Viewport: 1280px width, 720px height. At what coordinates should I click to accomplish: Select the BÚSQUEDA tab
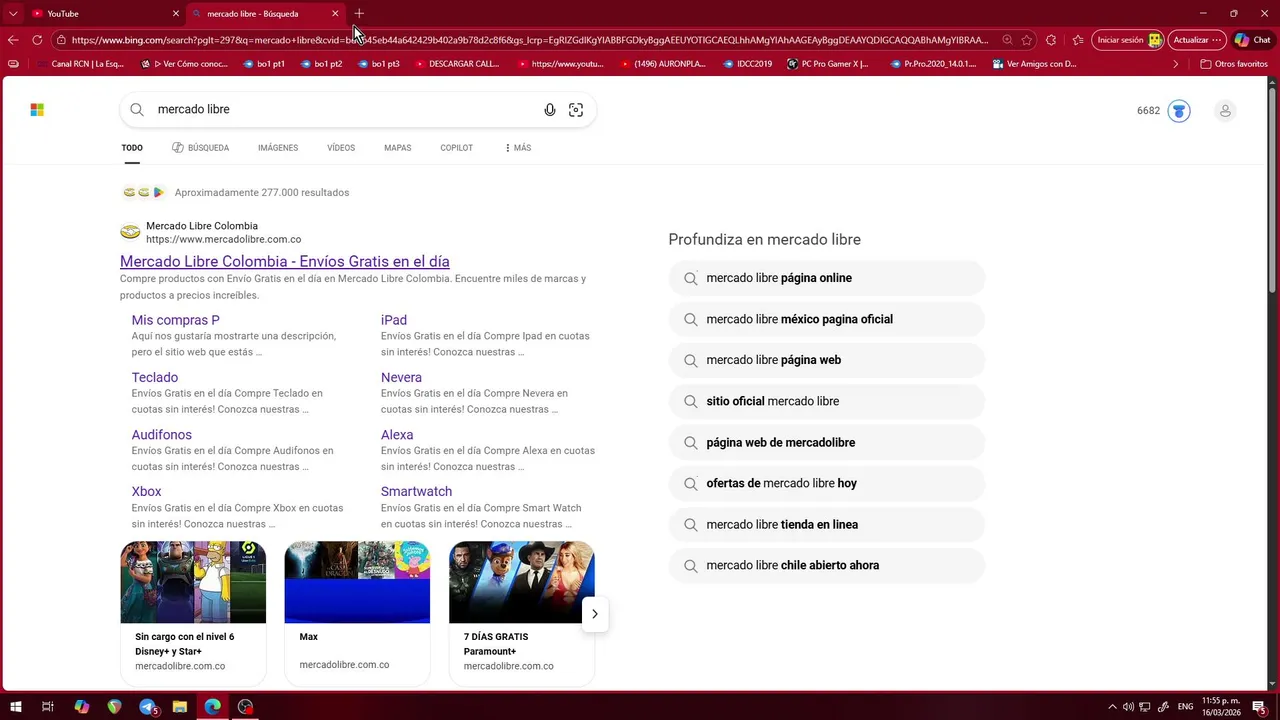[201, 148]
